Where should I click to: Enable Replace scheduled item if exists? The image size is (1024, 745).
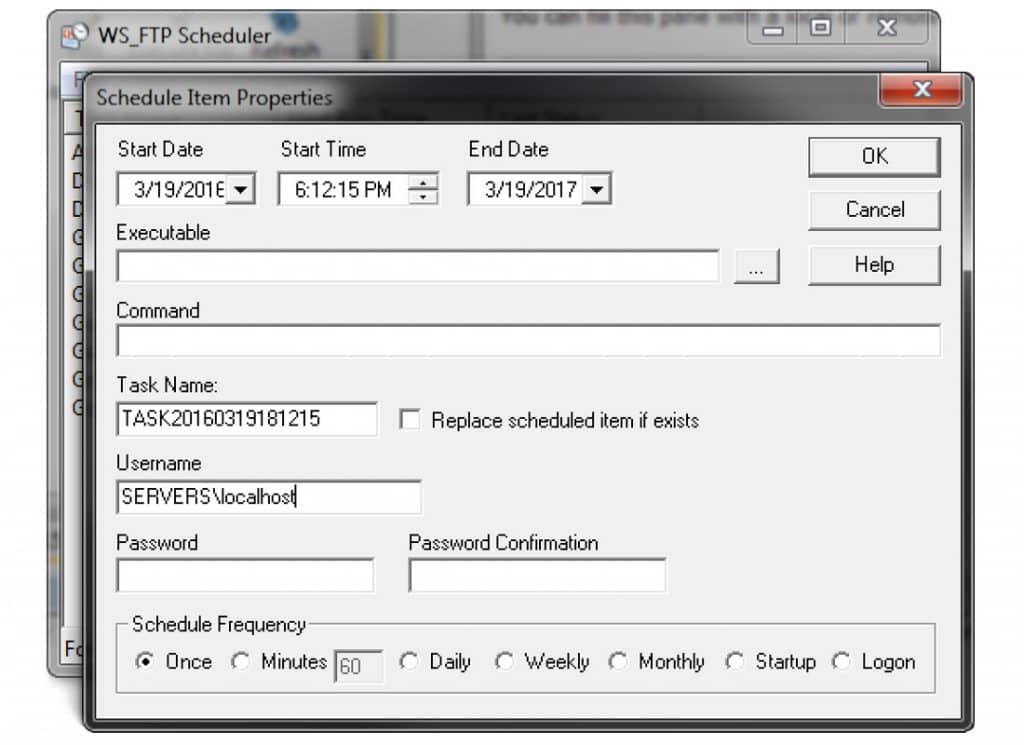pyautogui.click(x=410, y=420)
